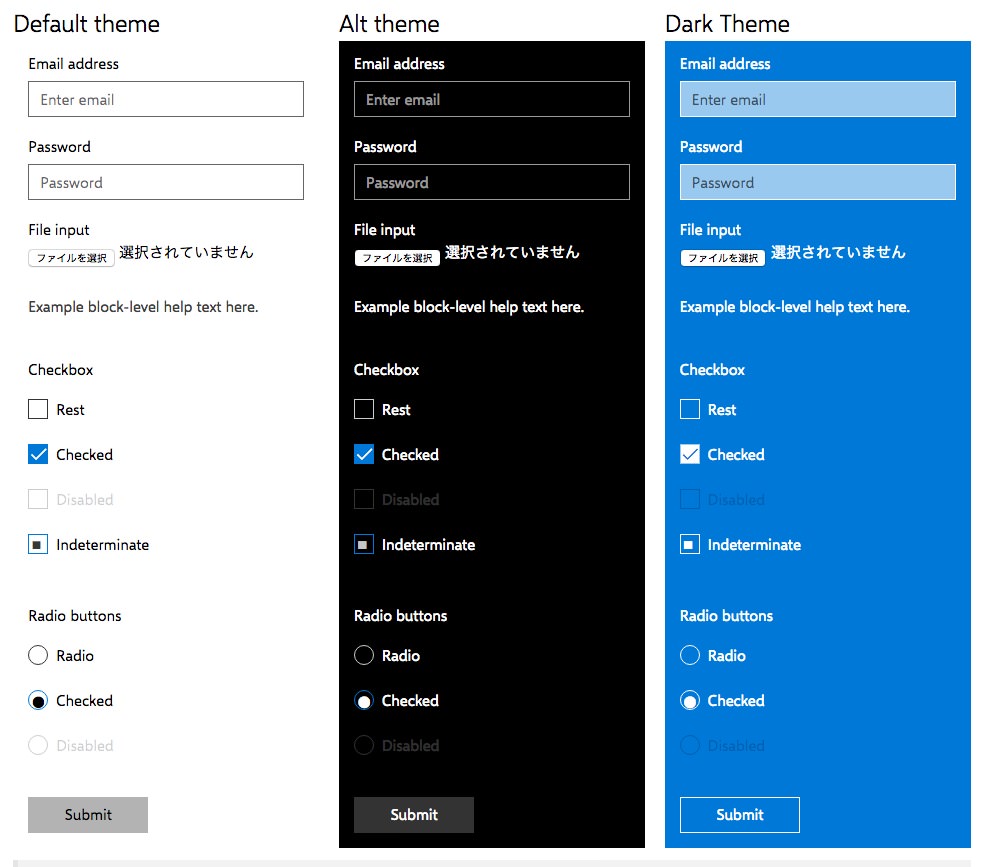Open the file chooser in Alt theme
The image size is (996, 867).
click(x=397, y=258)
